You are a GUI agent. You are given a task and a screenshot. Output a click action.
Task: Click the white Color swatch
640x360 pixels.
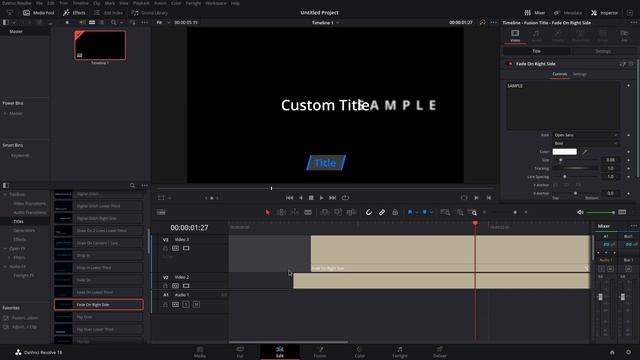[564, 152]
